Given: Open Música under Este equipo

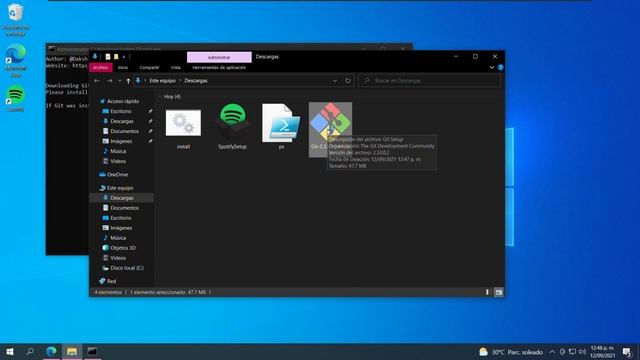Looking at the screenshot, I should tap(118, 238).
